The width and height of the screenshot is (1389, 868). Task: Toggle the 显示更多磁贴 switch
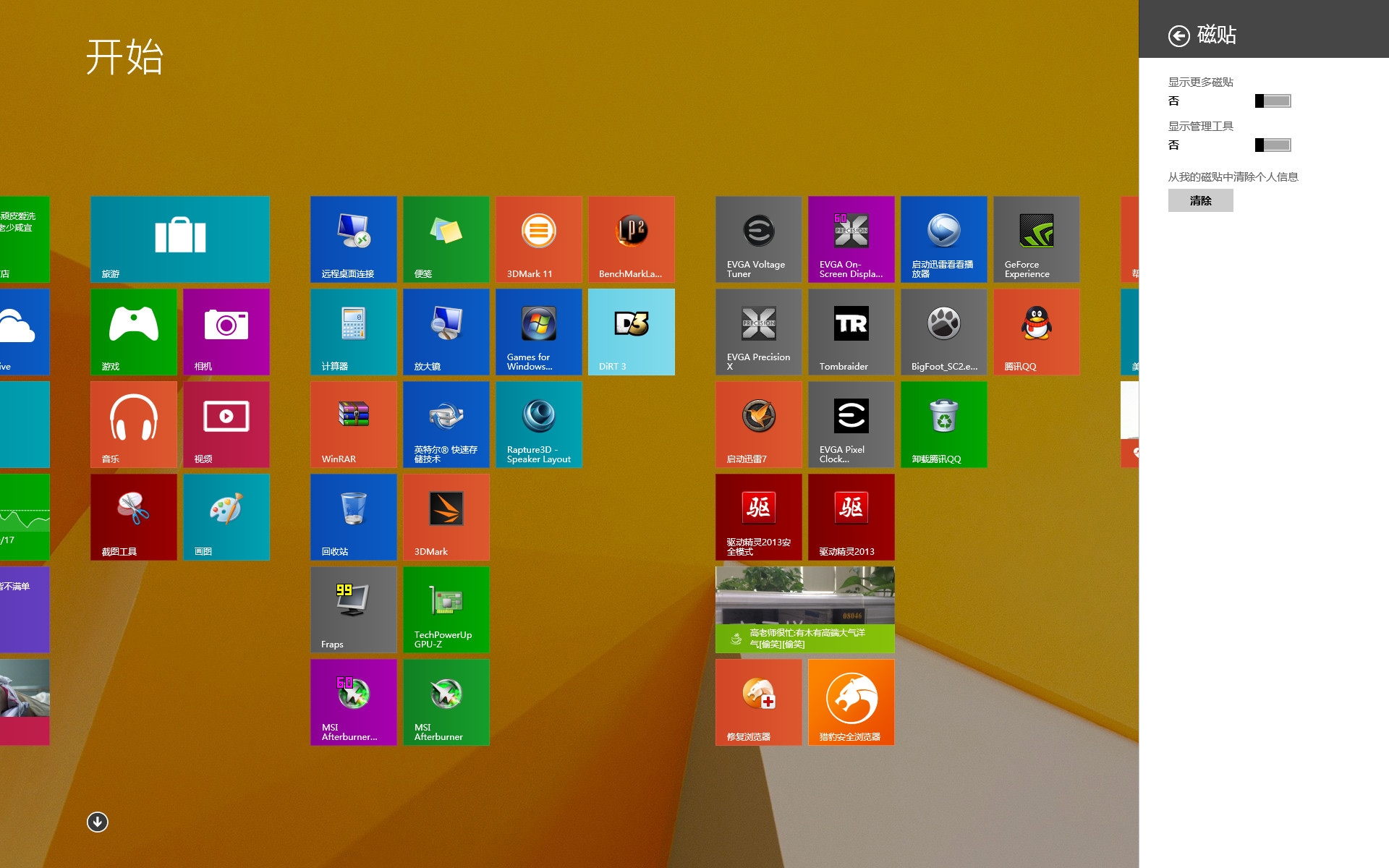(1273, 101)
